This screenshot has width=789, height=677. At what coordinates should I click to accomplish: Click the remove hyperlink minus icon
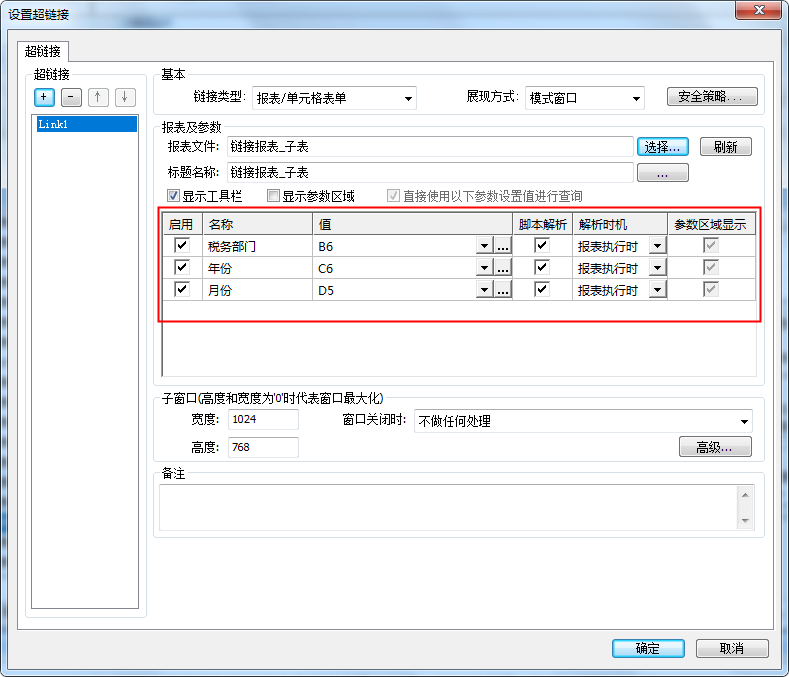(x=71, y=97)
